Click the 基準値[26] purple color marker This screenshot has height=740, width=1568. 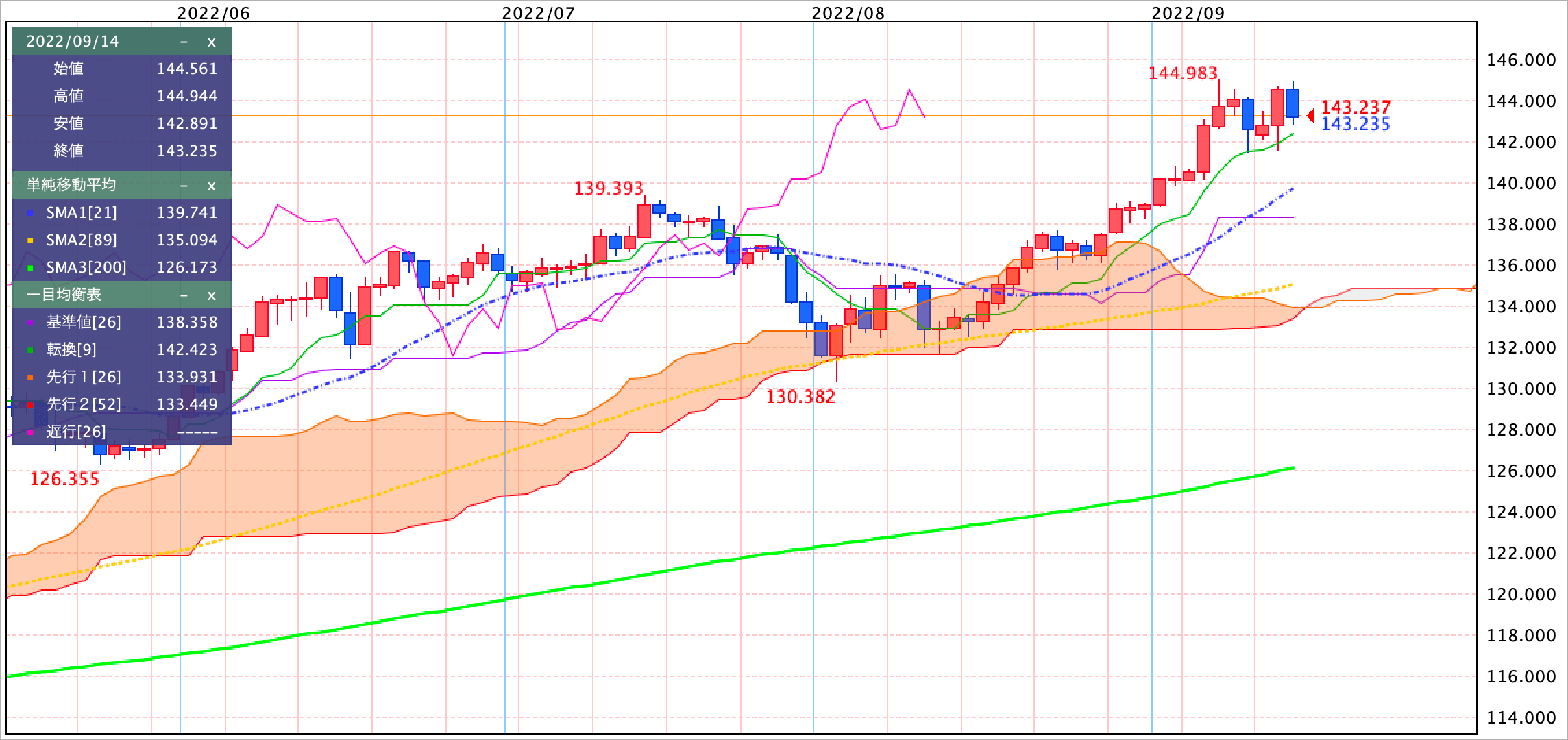click(30, 323)
